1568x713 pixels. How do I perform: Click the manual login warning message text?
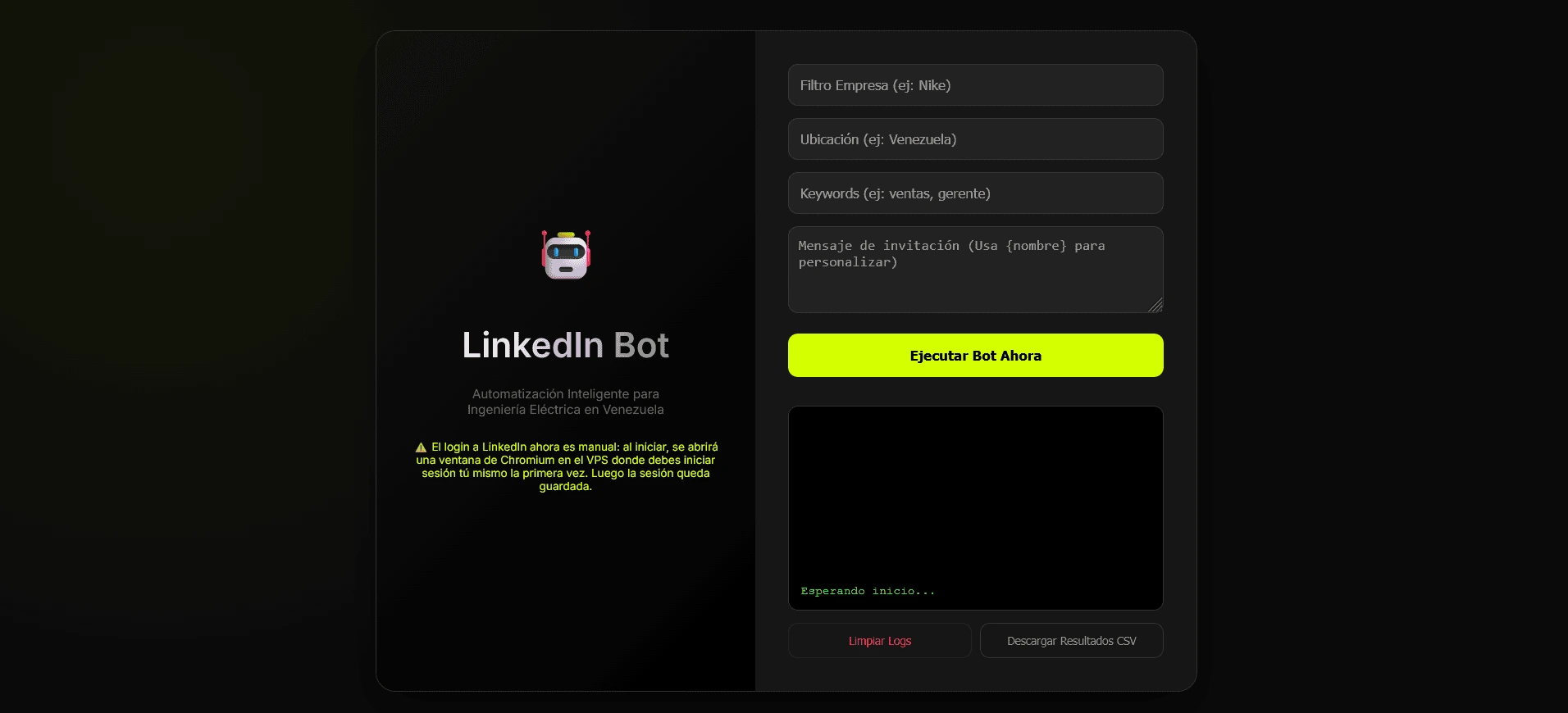click(x=566, y=466)
